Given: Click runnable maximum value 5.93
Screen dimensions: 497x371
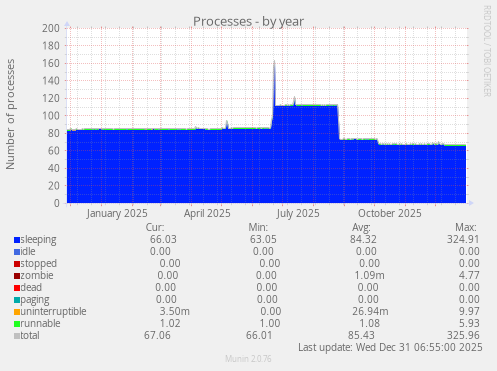Looking at the screenshot, I should pyautogui.click(x=469, y=323).
